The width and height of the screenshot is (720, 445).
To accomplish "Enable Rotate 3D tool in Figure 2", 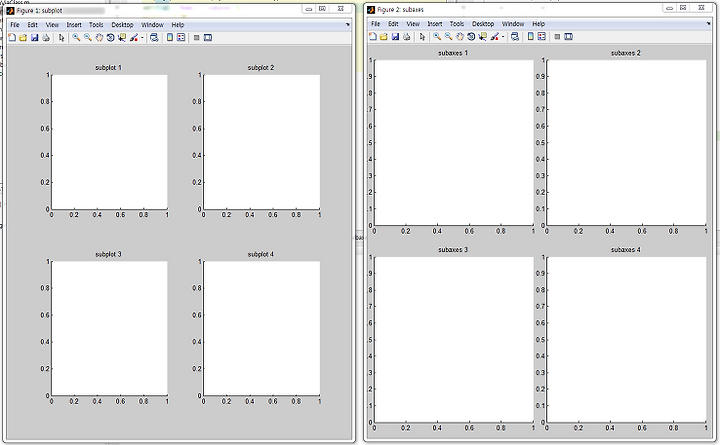I will coord(471,36).
